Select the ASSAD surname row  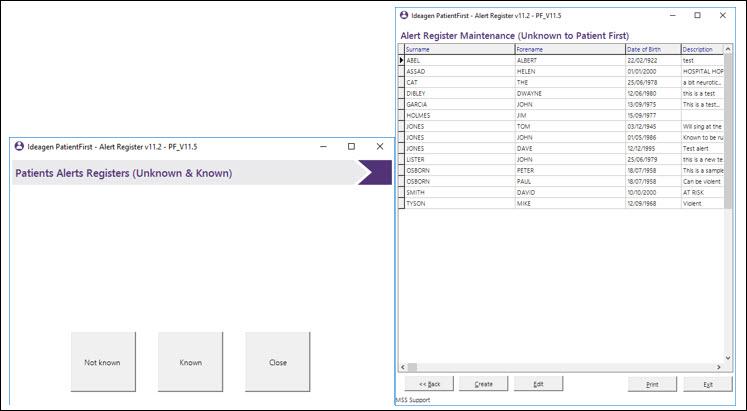[x=460, y=71]
